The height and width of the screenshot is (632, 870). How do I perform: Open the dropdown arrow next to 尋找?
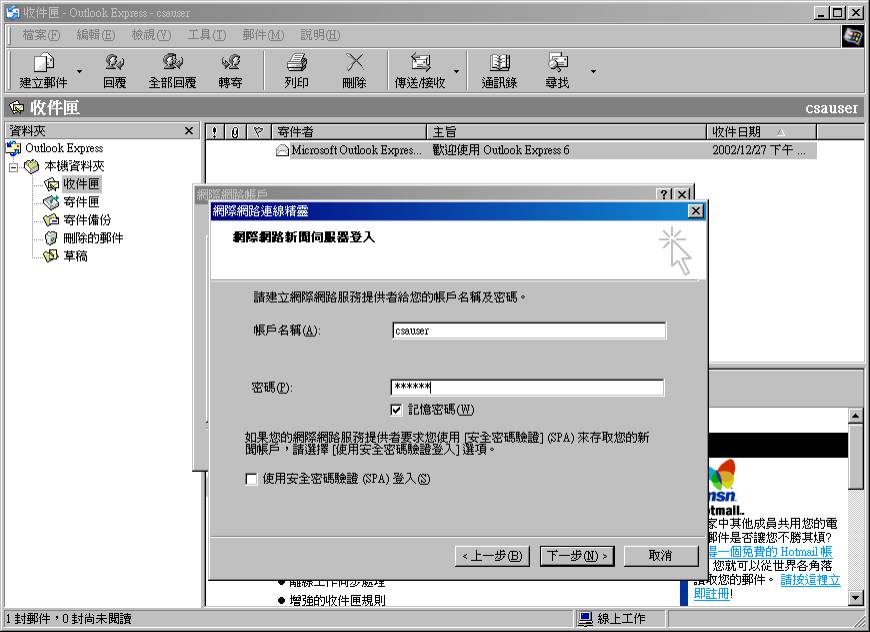(593, 71)
